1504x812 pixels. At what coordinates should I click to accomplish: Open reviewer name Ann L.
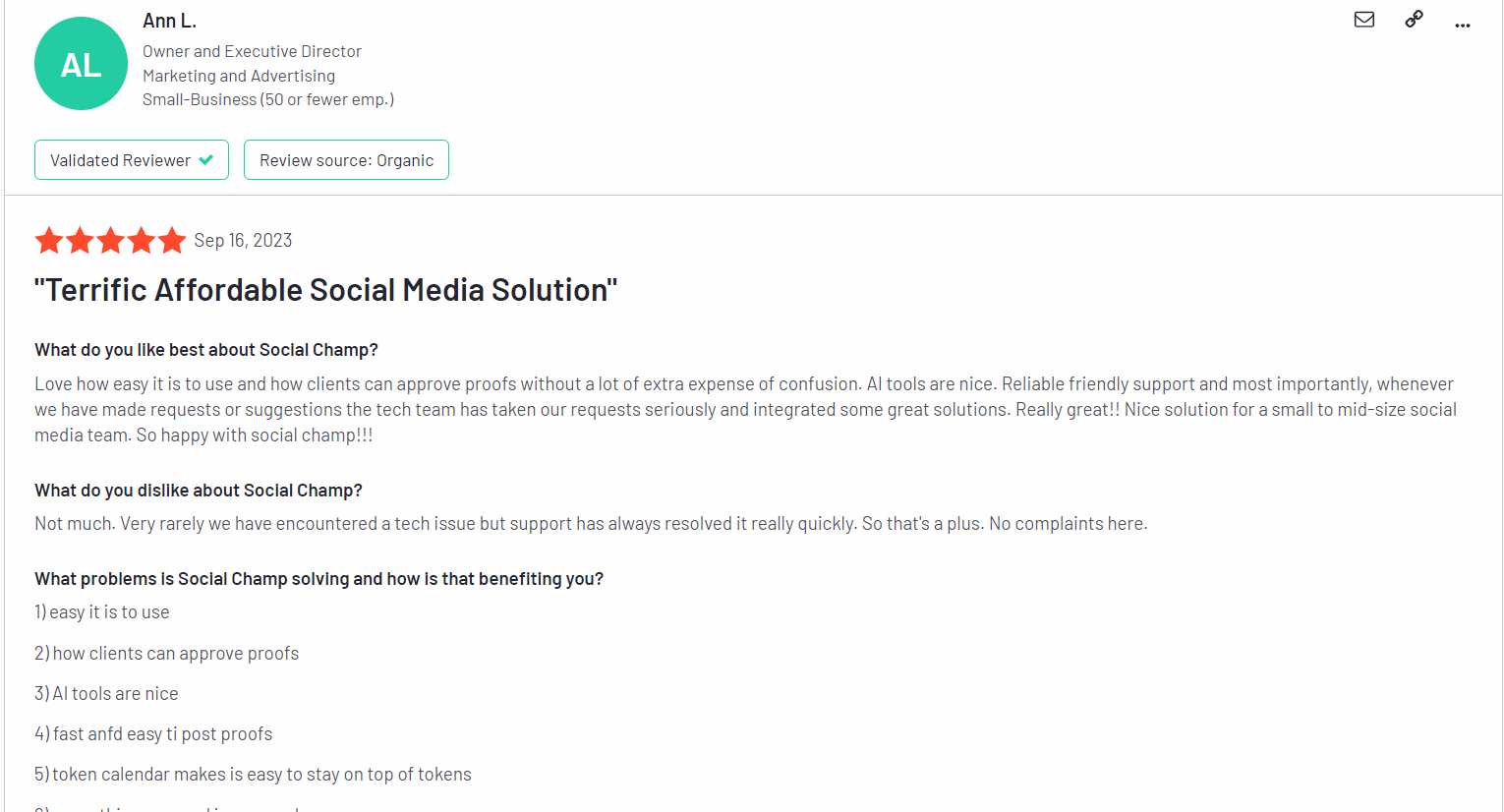pos(169,21)
